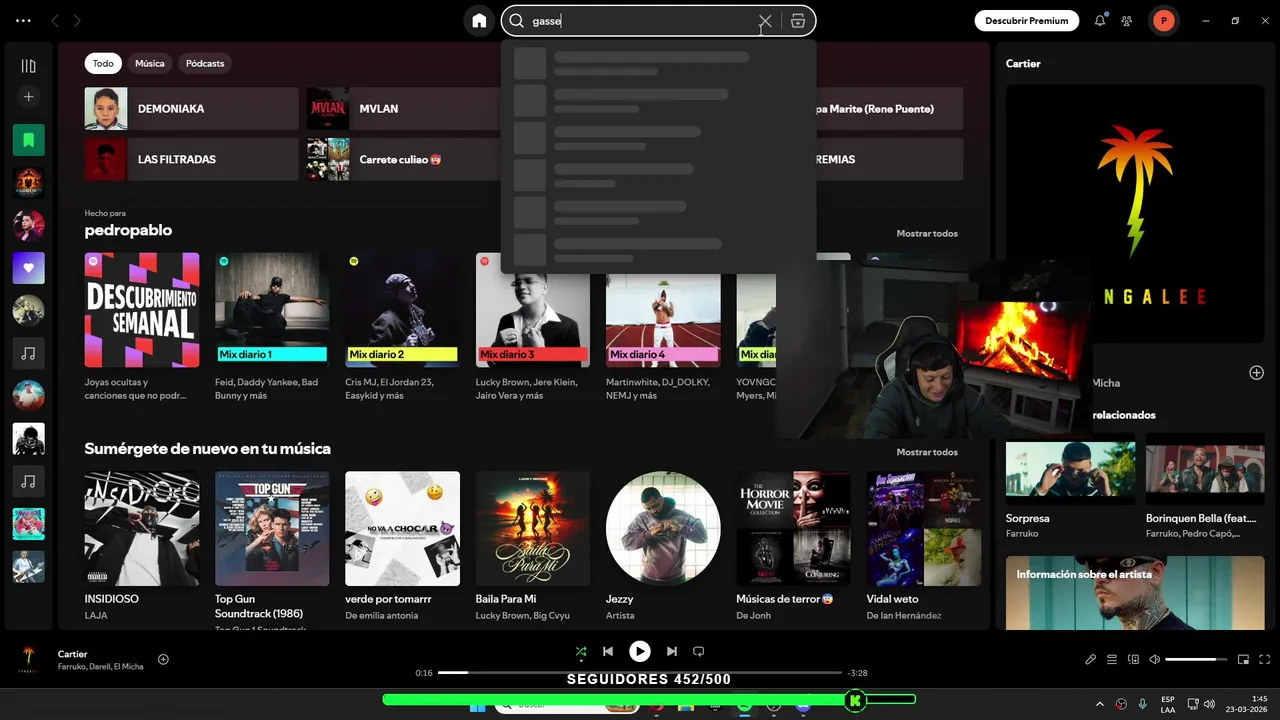Click Farruko, Darell, El Micha artist link

[100, 667]
